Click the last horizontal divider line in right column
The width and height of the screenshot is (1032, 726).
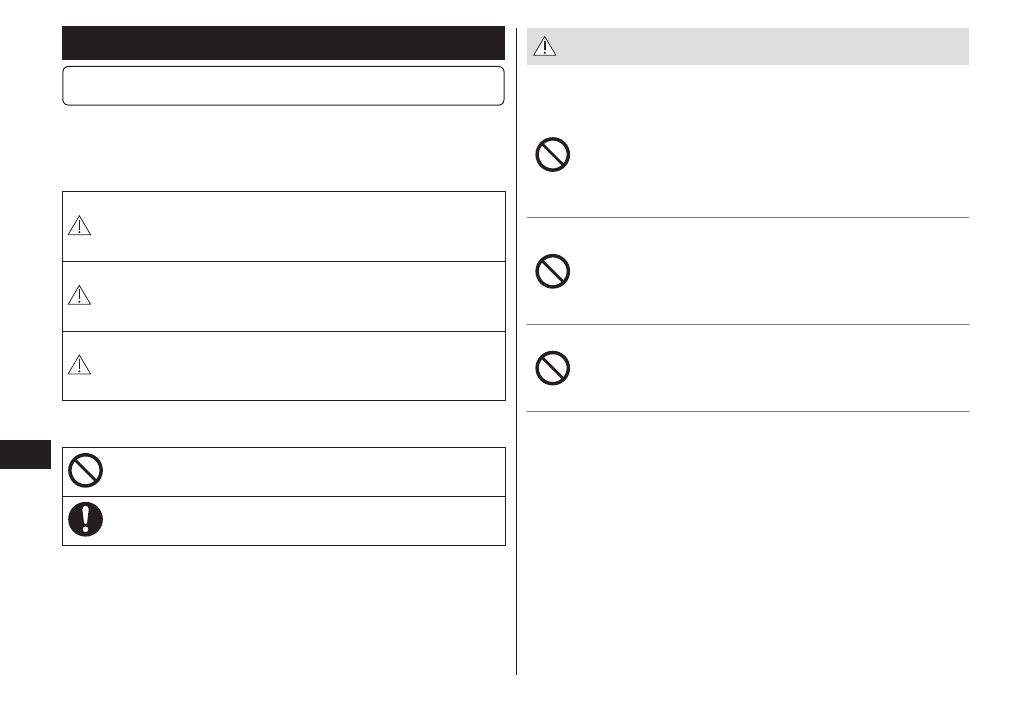748,411
